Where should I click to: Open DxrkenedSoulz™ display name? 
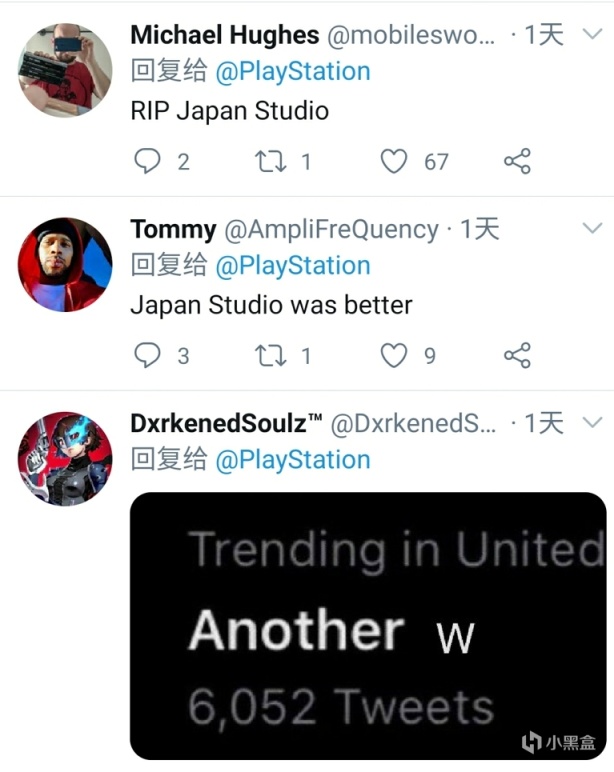(226, 423)
